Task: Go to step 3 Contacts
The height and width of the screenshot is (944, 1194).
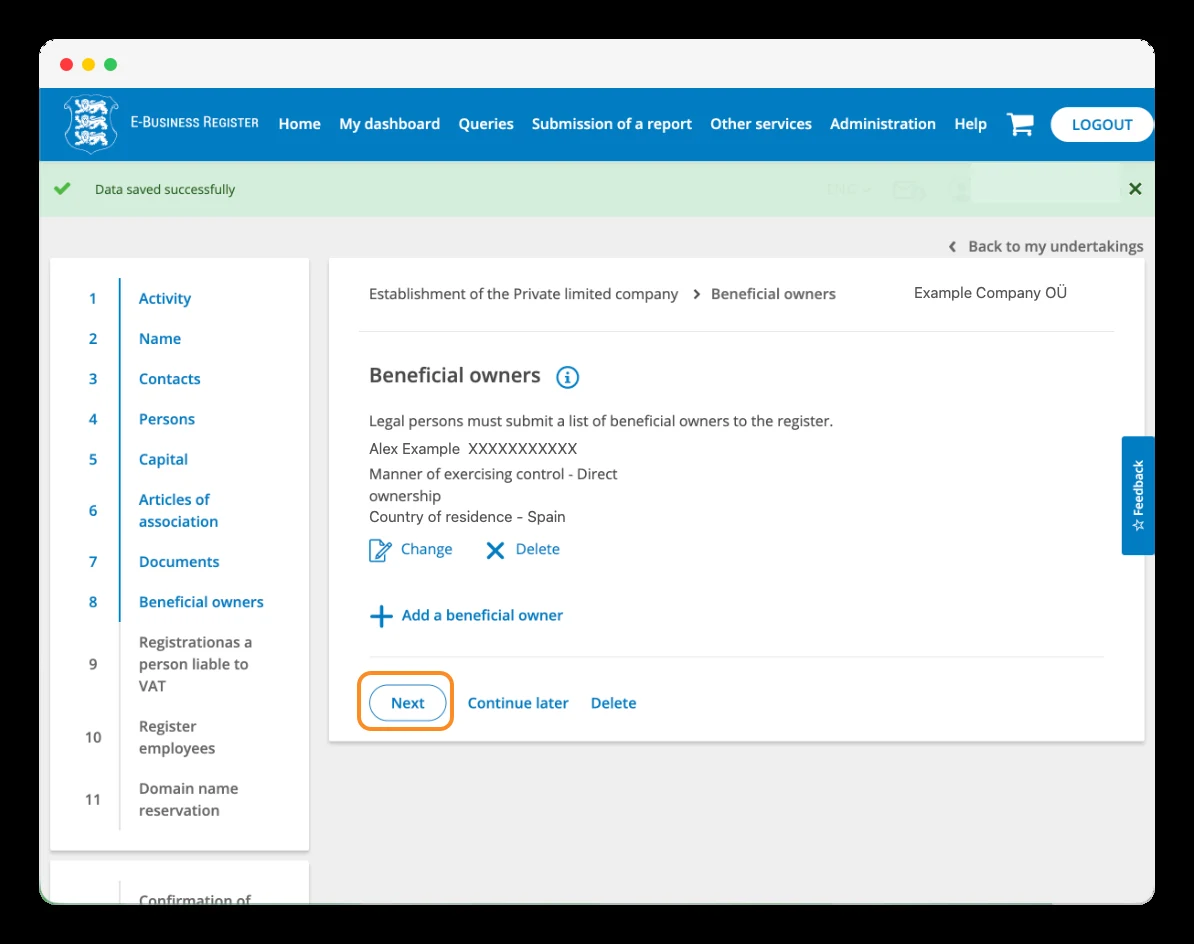Action: 169,379
